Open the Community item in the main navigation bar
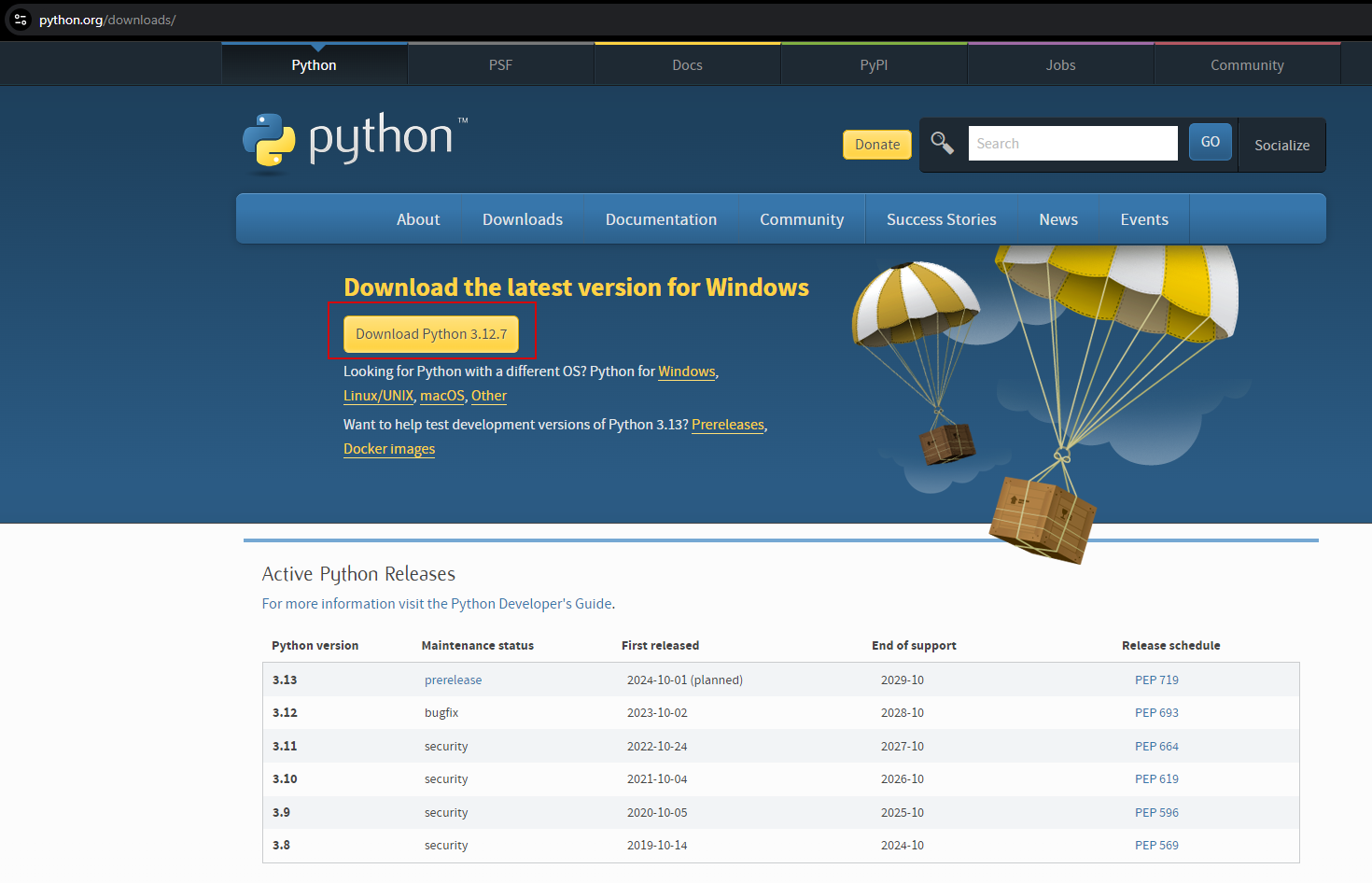1372x883 pixels. click(802, 219)
